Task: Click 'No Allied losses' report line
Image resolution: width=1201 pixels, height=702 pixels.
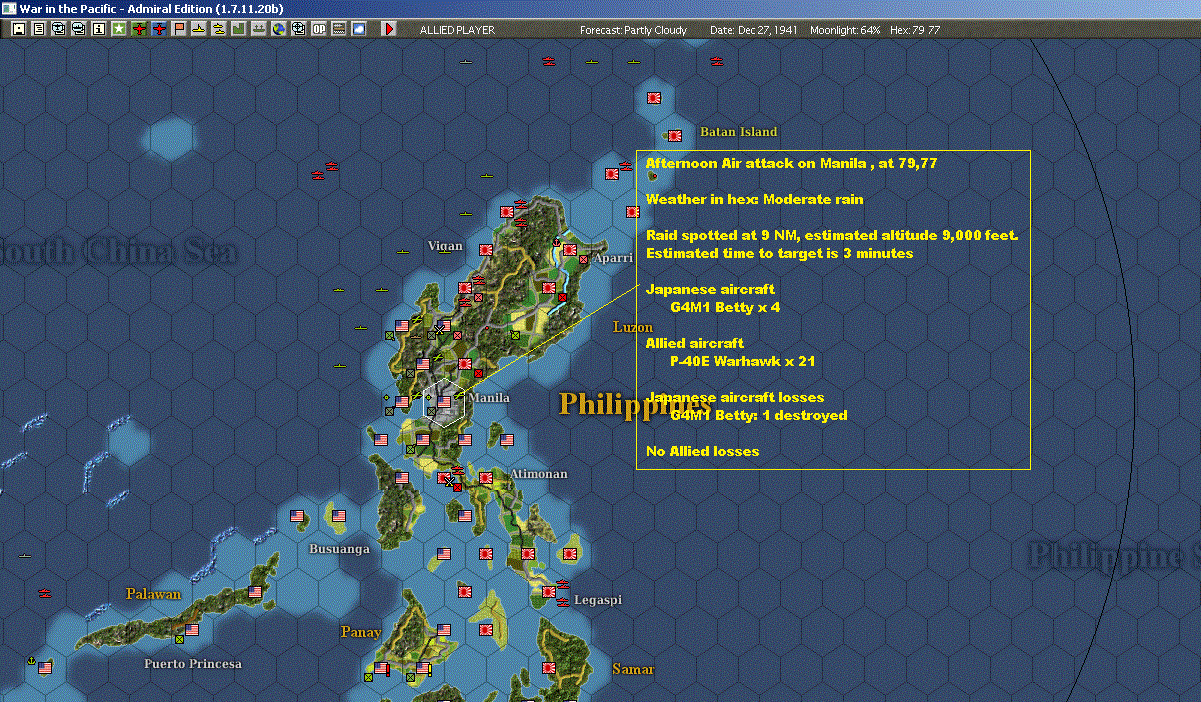Action: (702, 451)
